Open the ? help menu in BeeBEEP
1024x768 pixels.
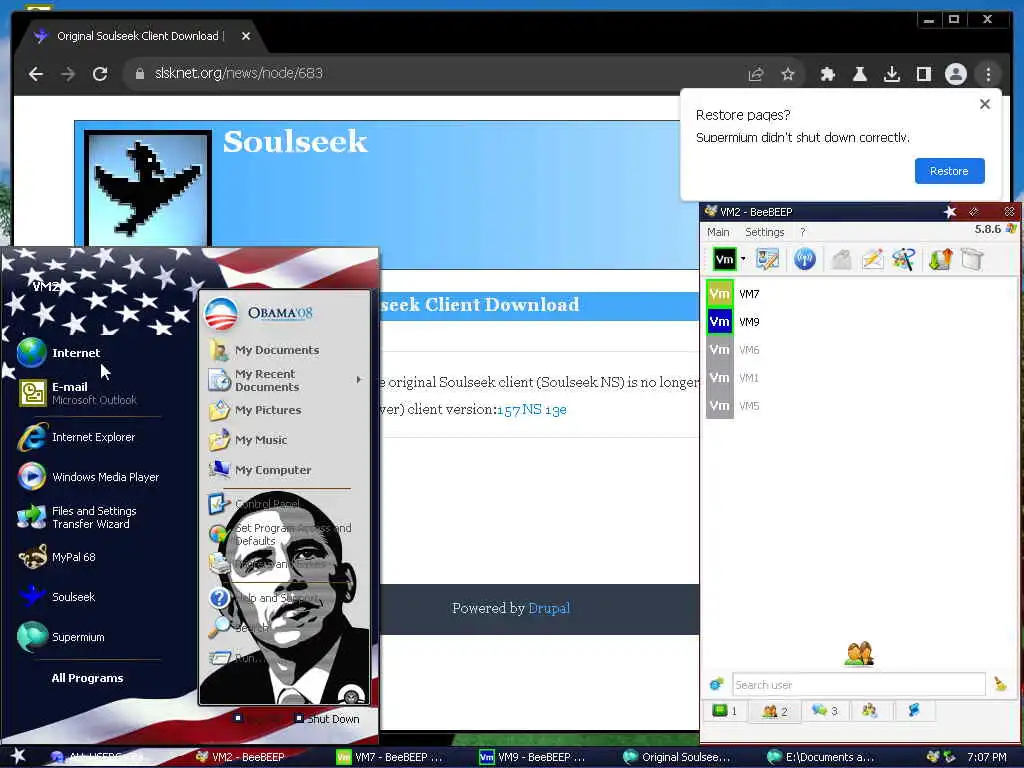pos(803,232)
